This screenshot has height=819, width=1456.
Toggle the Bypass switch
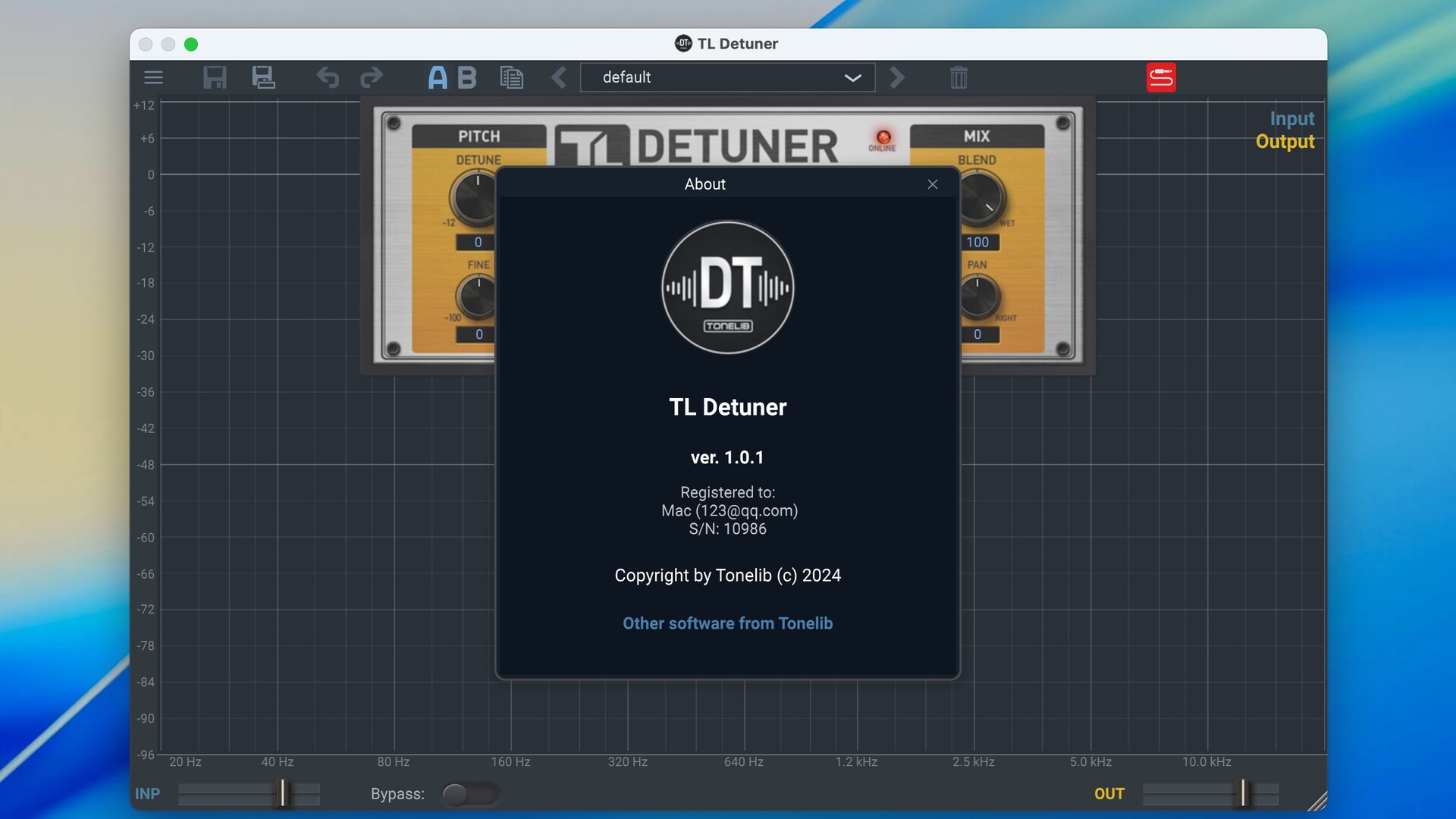click(470, 794)
